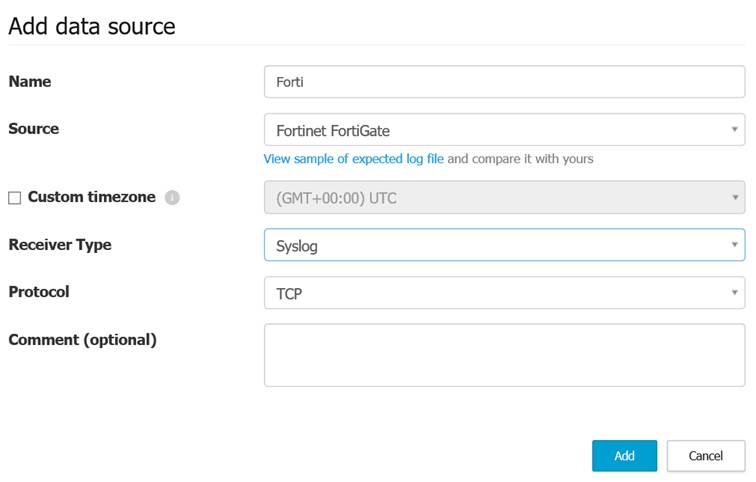Image resolution: width=756 pixels, height=482 pixels.
Task: Click the Add button
Action: tap(624, 455)
